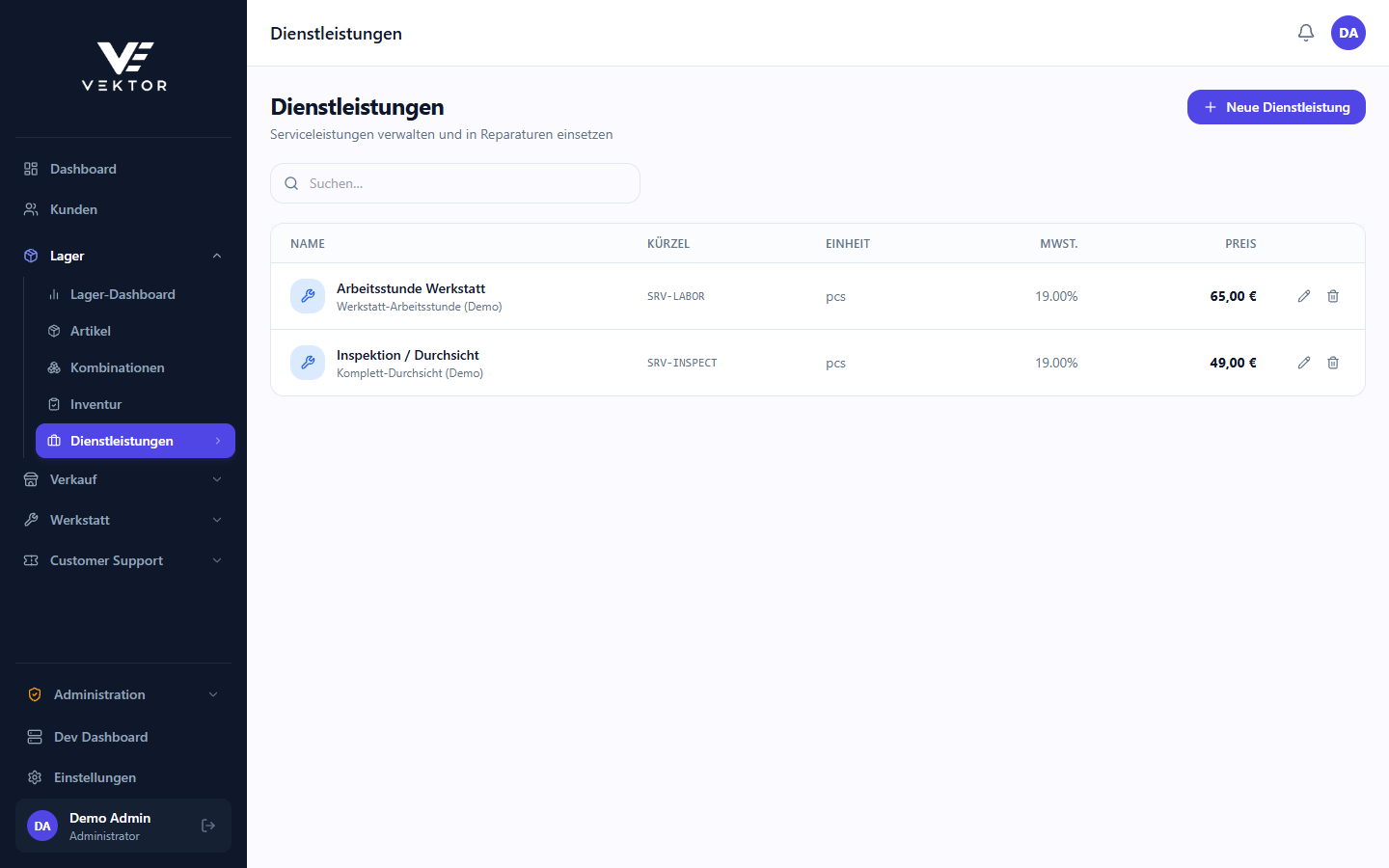
Task: Click the Vektor logo
Action: [124, 66]
